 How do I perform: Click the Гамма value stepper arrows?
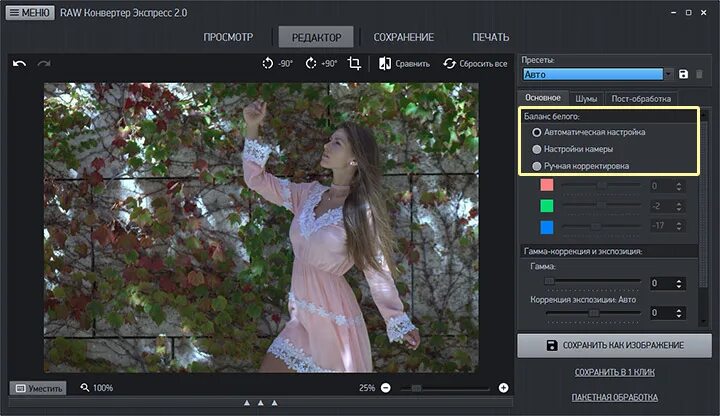point(679,283)
